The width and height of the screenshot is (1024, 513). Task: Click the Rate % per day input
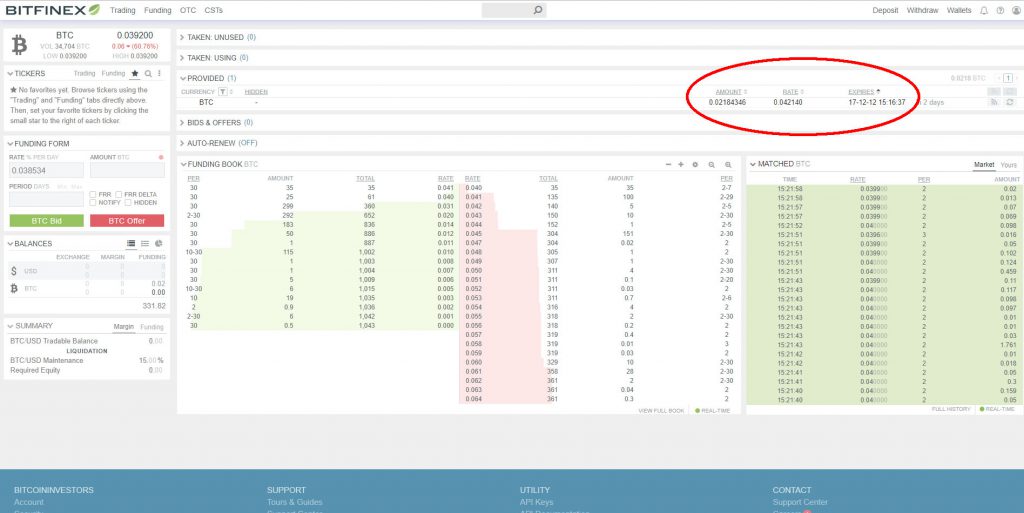(x=46, y=170)
